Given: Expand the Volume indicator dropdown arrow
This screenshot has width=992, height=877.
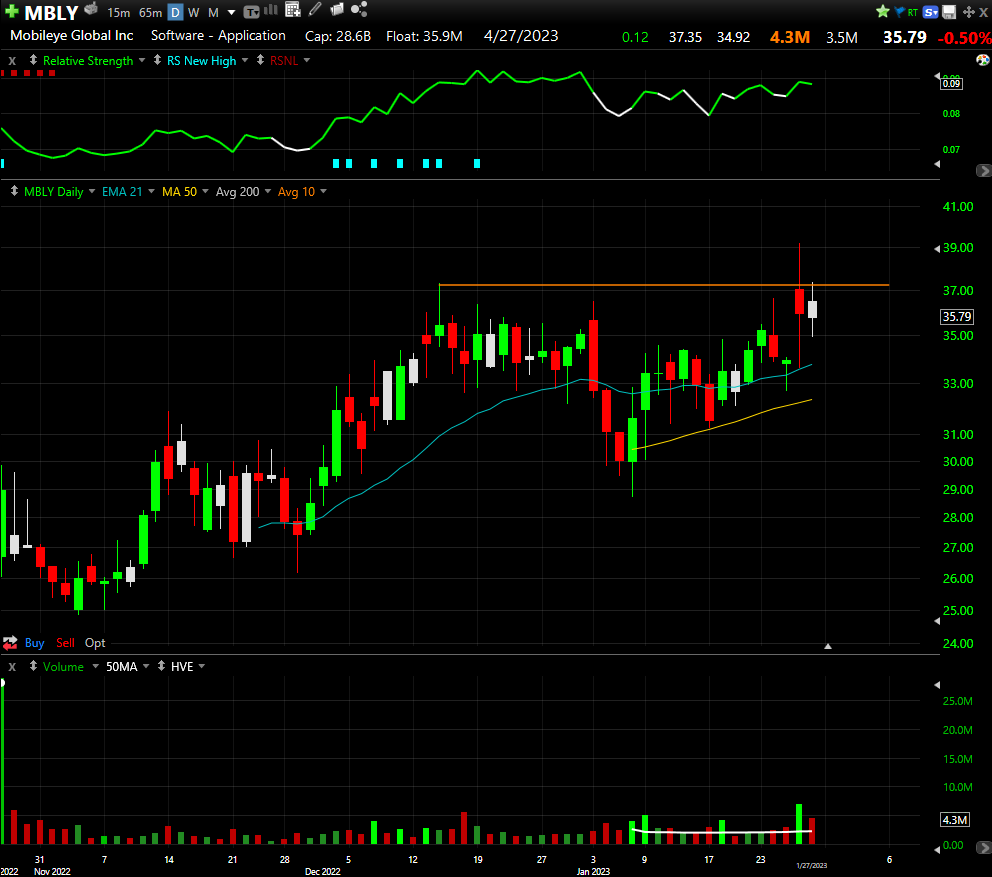Looking at the screenshot, I should click(96, 666).
